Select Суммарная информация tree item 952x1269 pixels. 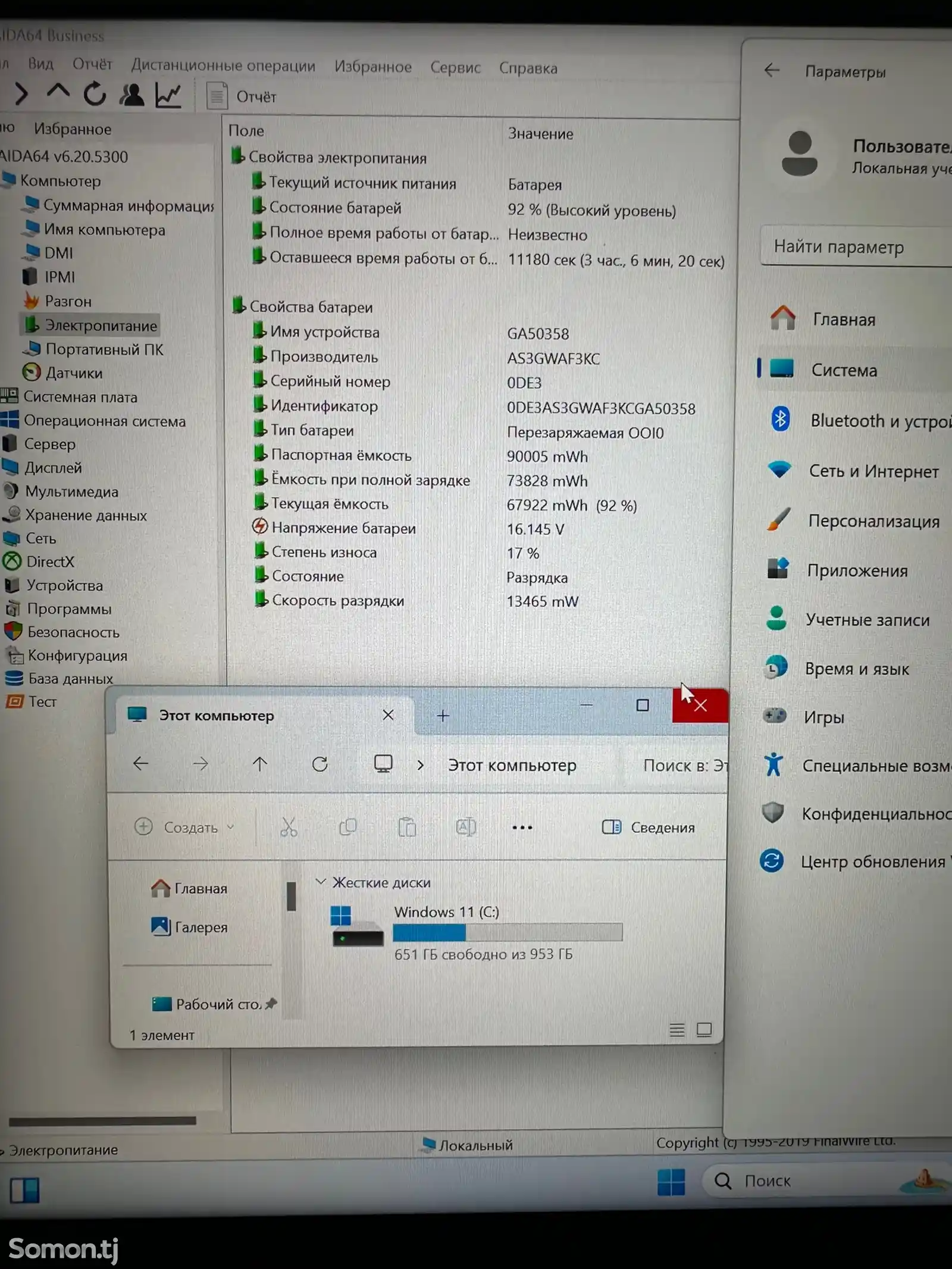(x=119, y=205)
